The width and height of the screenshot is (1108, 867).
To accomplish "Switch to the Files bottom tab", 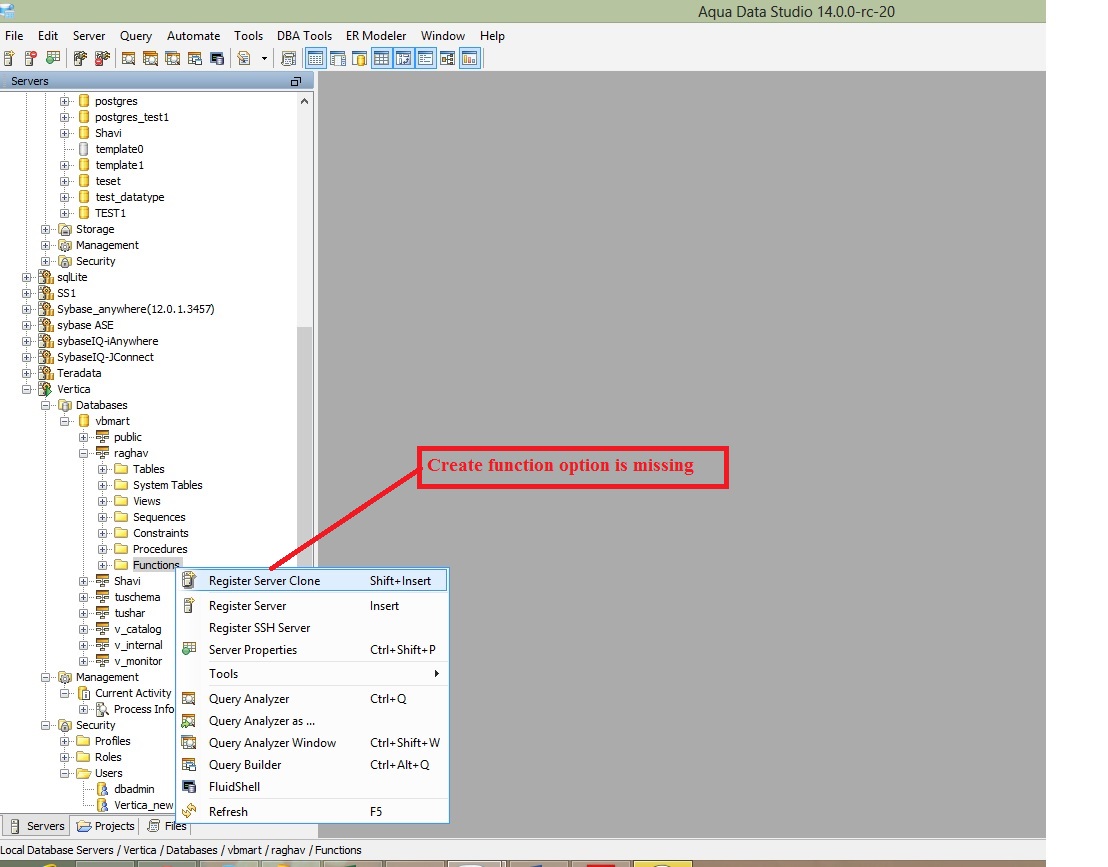I will (x=167, y=825).
